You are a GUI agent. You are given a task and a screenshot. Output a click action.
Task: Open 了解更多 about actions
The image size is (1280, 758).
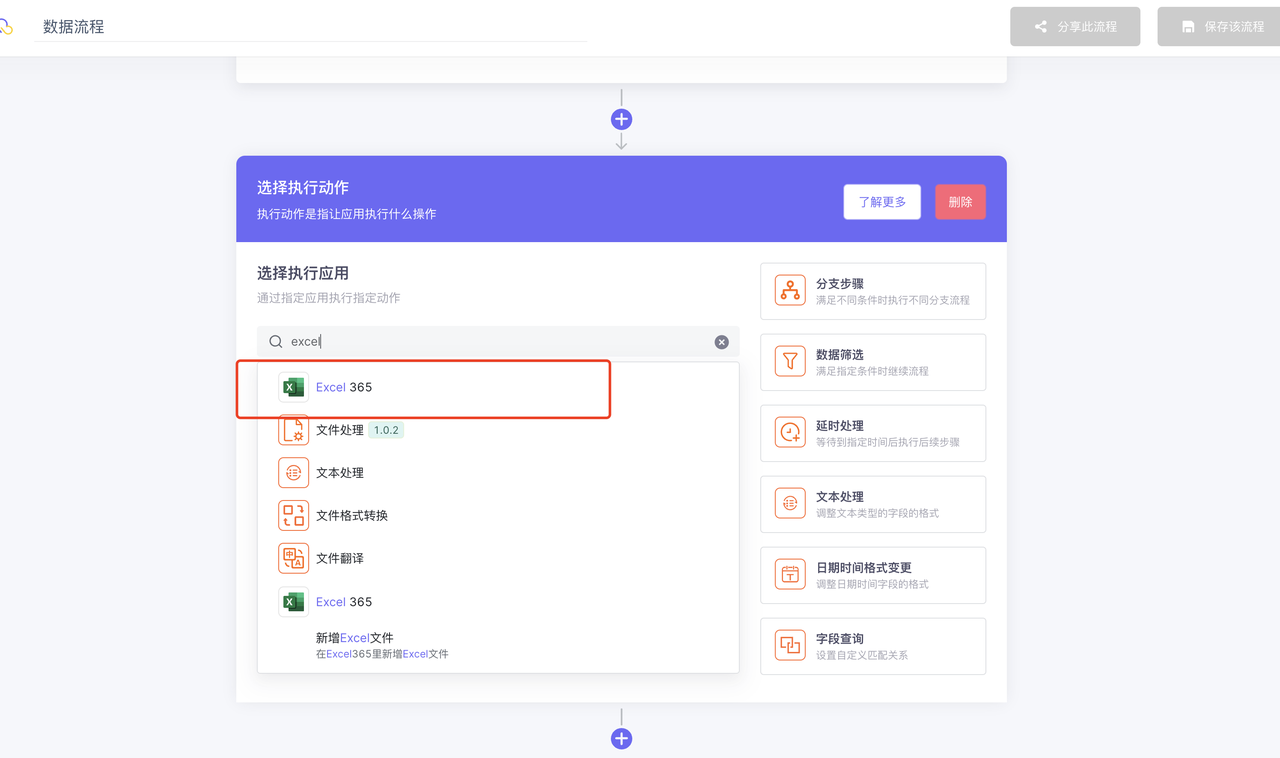click(882, 202)
